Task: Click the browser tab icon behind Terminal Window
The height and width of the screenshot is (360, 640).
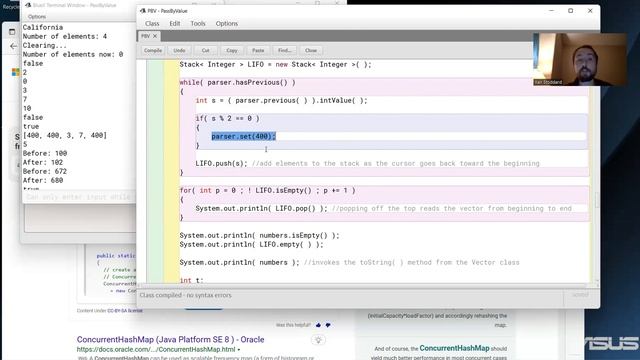Action: (x=12, y=32)
